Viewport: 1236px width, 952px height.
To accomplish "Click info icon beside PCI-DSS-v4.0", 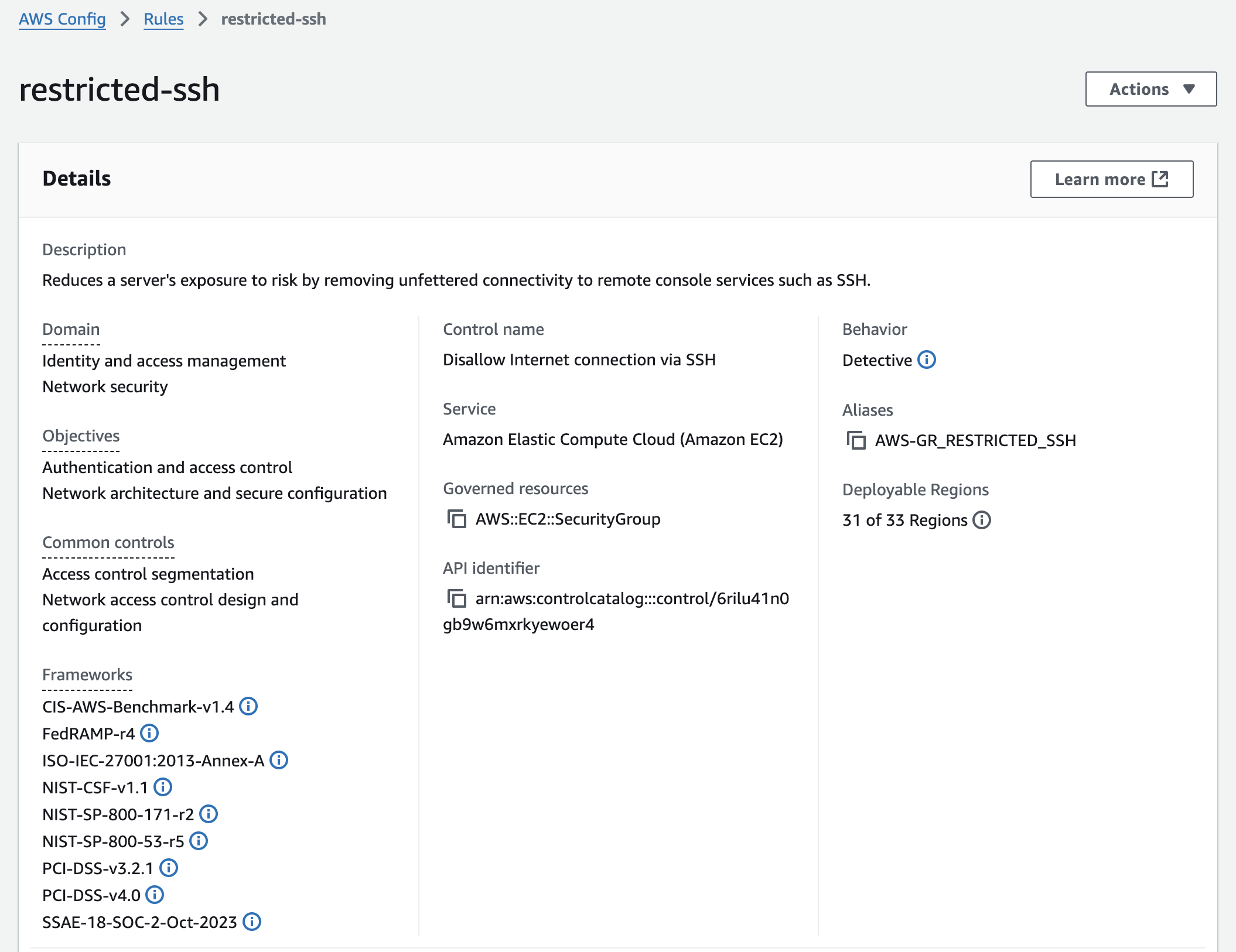I will tap(155, 895).
